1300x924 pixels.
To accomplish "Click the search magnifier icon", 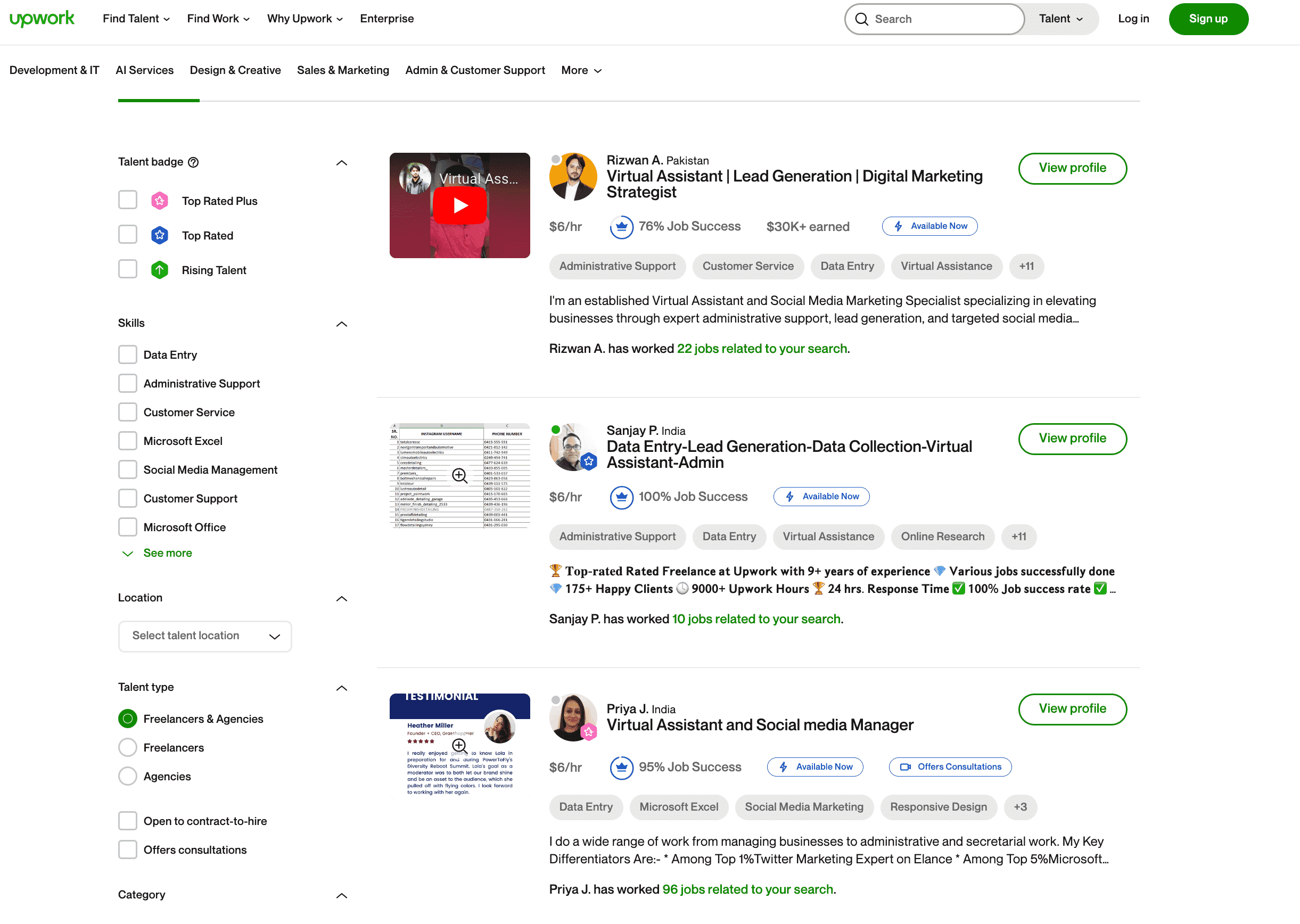I will 861,19.
